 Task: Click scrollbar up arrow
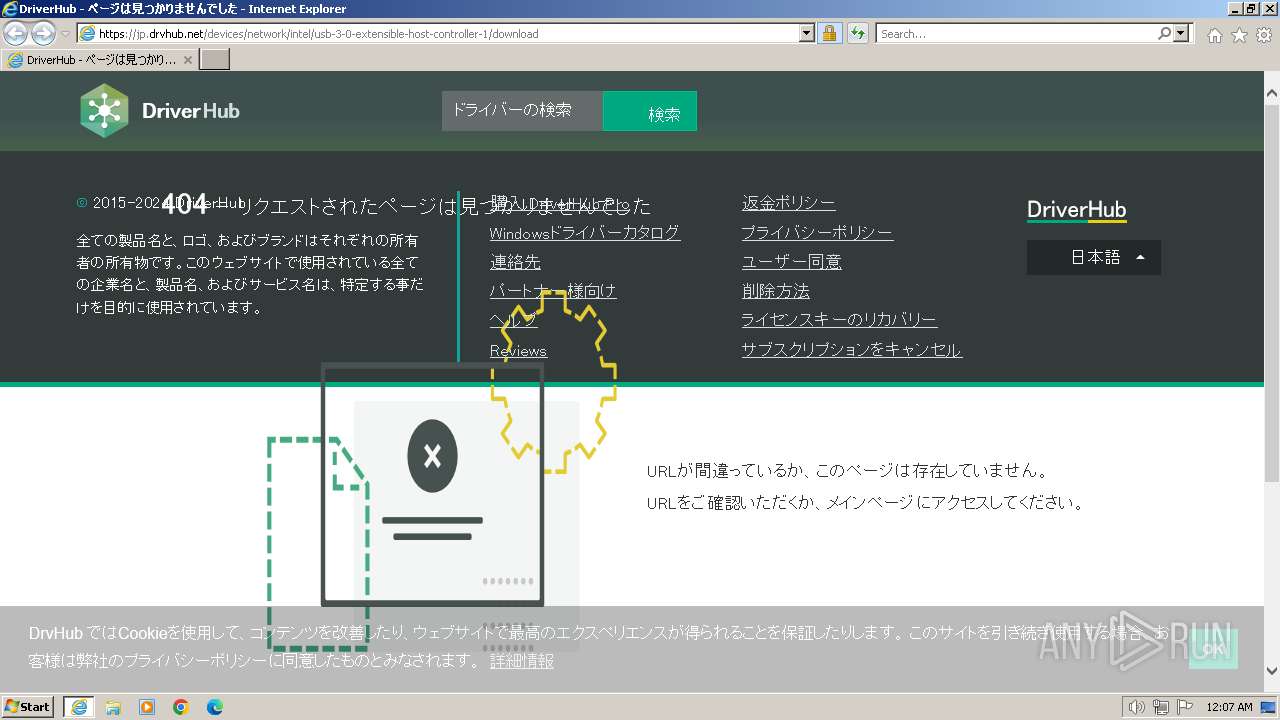[1272, 94]
